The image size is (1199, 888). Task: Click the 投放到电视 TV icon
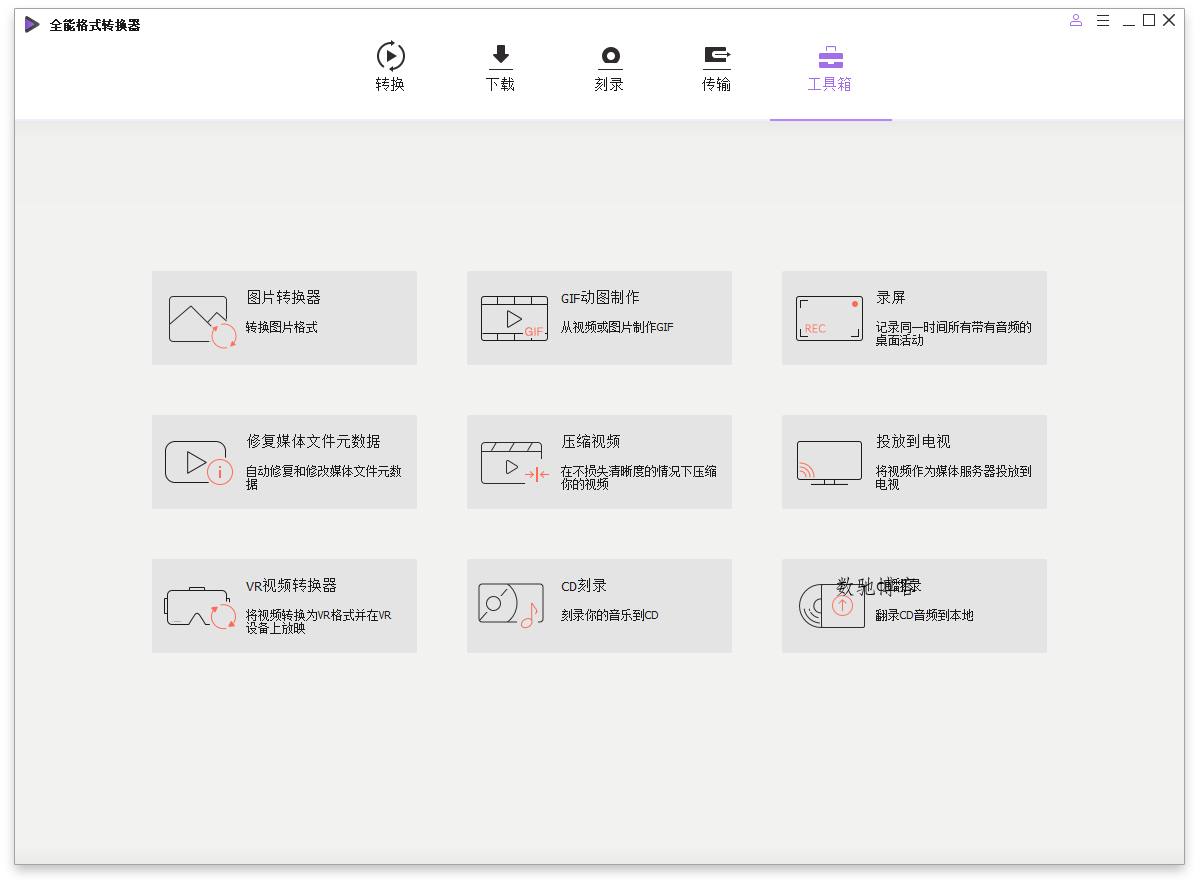tap(830, 463)
